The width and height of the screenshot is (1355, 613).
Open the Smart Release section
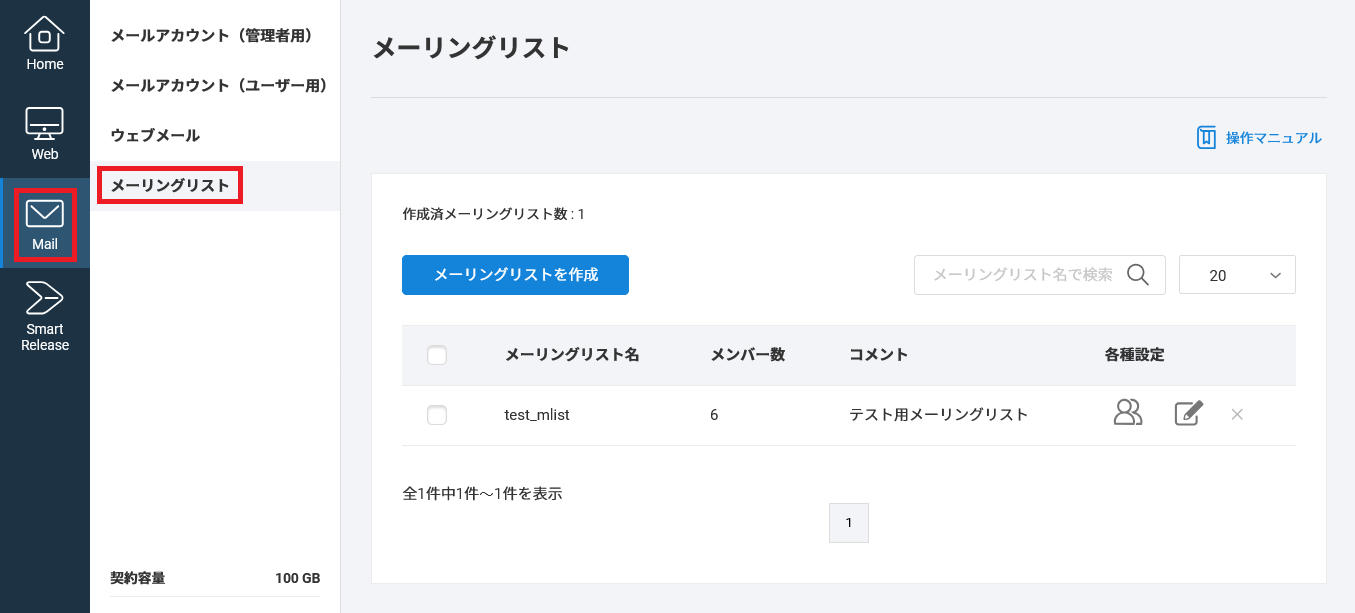pyautogui.click(x=44, y=315)
